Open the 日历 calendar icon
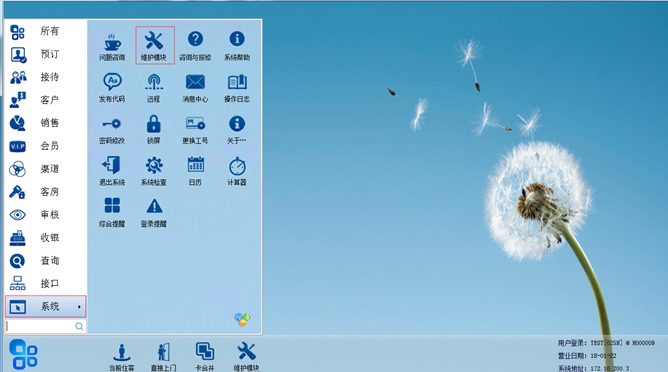This screenshot has height=372, width=668. pyautogui.click(x=196, y=171)
